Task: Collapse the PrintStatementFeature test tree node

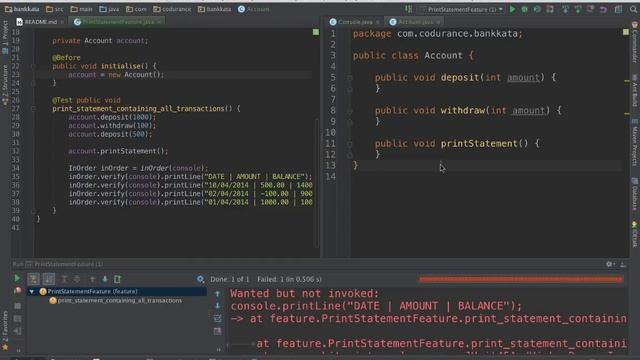Action: 31,291
